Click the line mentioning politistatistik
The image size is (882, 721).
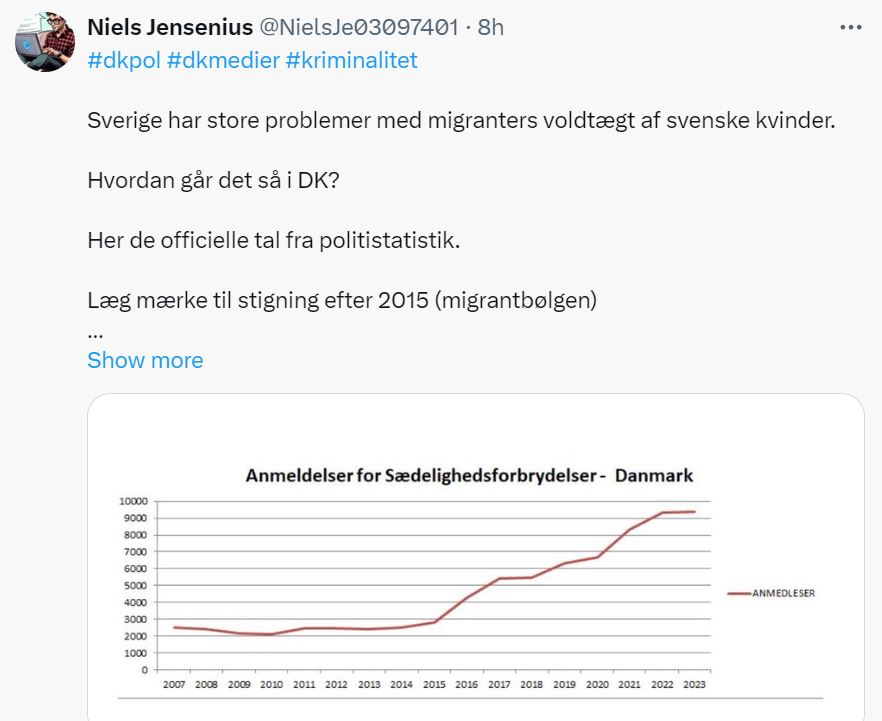pyautogui.click(x=273, y=241)
